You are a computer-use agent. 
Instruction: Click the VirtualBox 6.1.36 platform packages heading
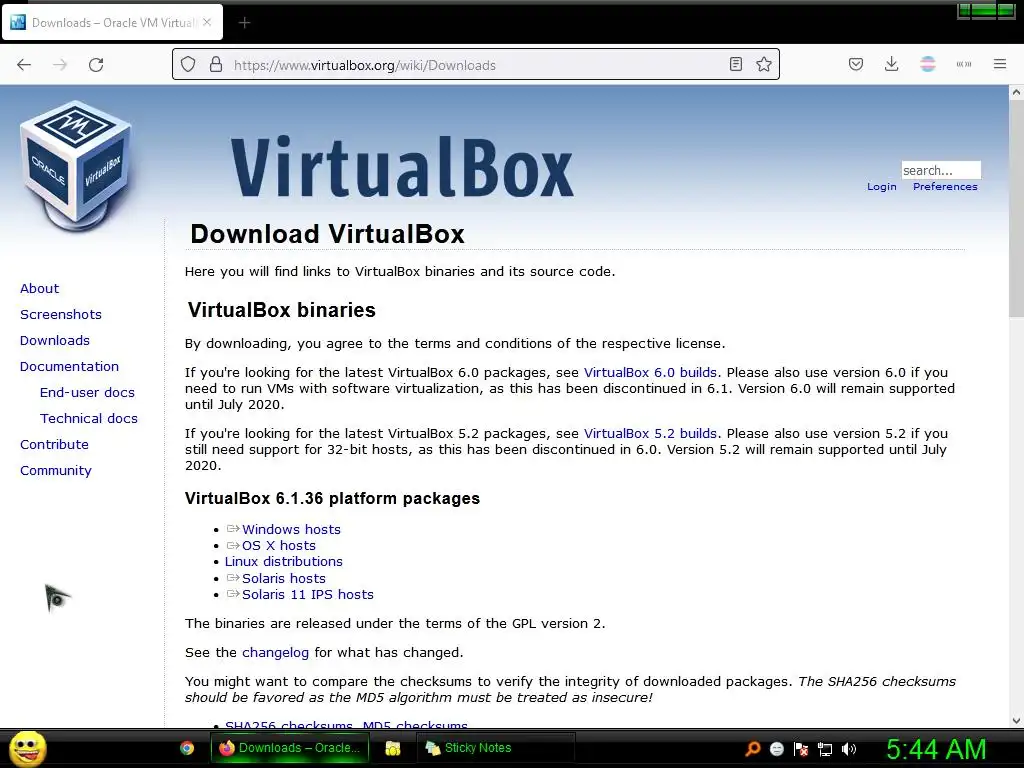point(332,498)
